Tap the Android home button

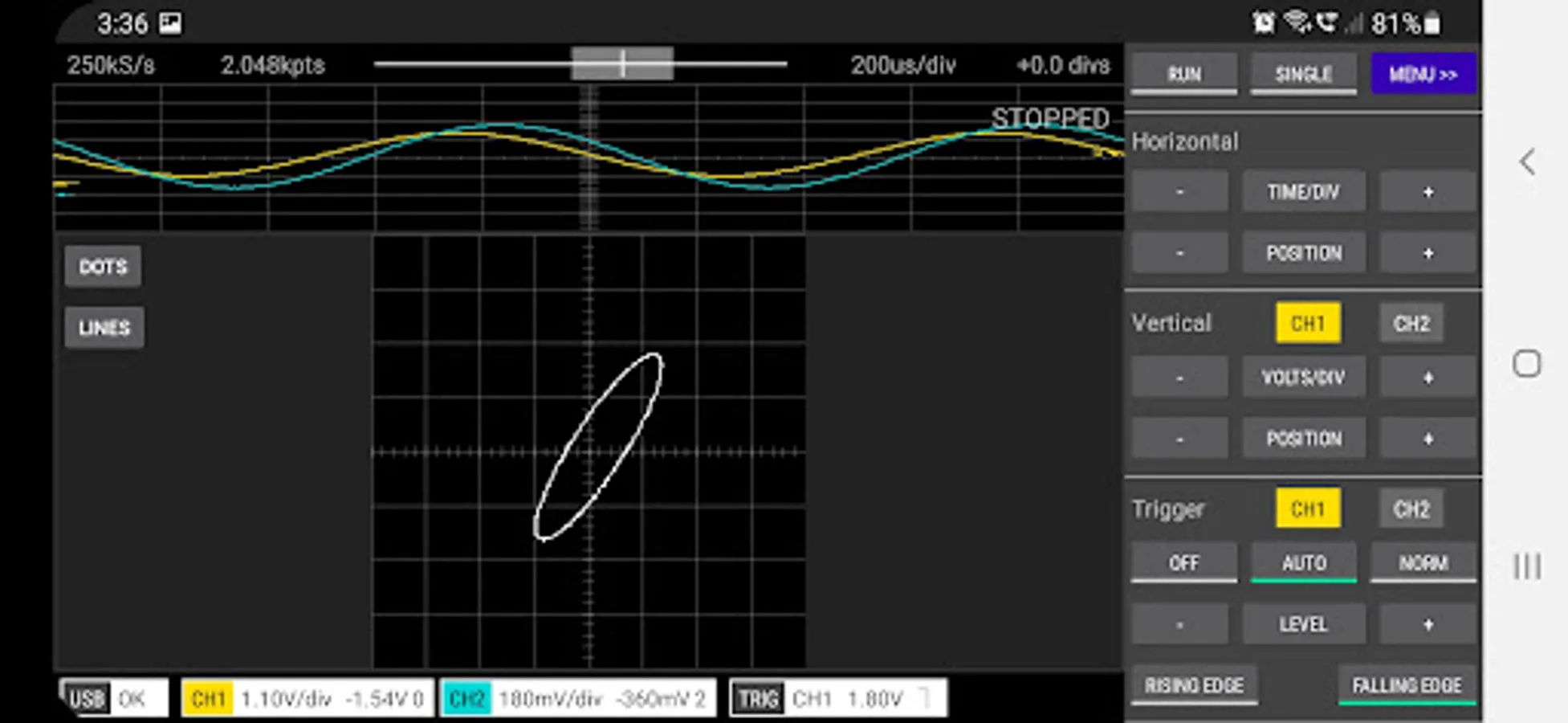[x=1526, y=364]
